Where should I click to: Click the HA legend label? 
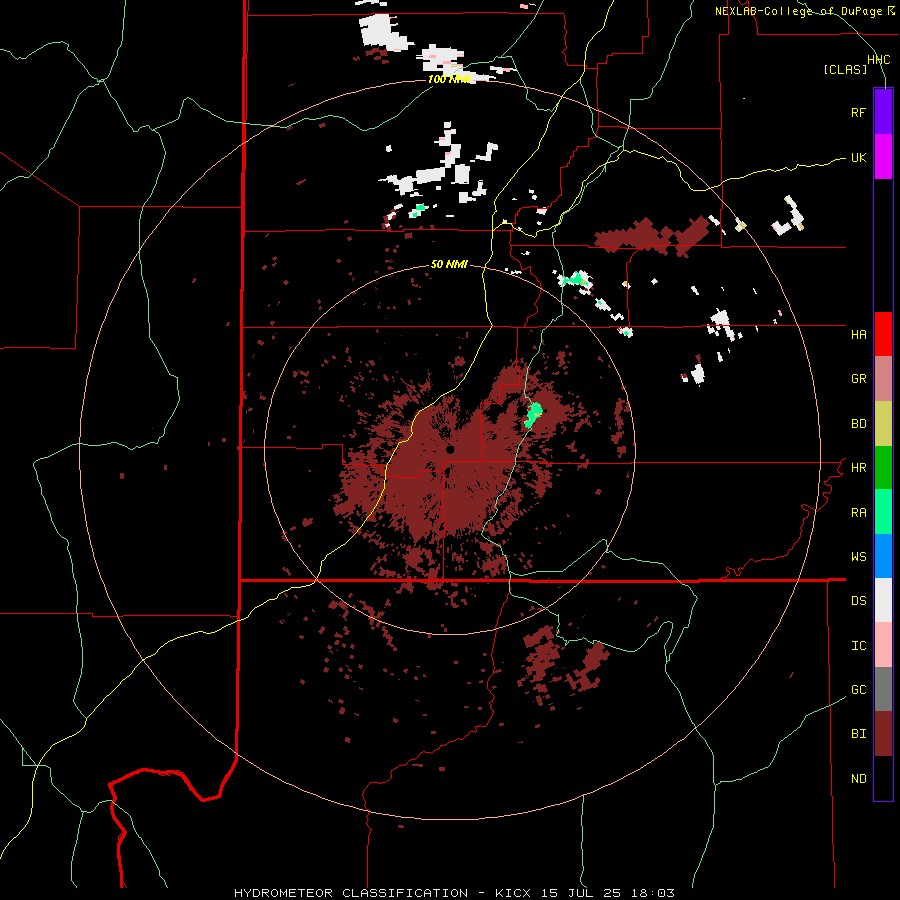pyautogui.click(x=858, y=335)
